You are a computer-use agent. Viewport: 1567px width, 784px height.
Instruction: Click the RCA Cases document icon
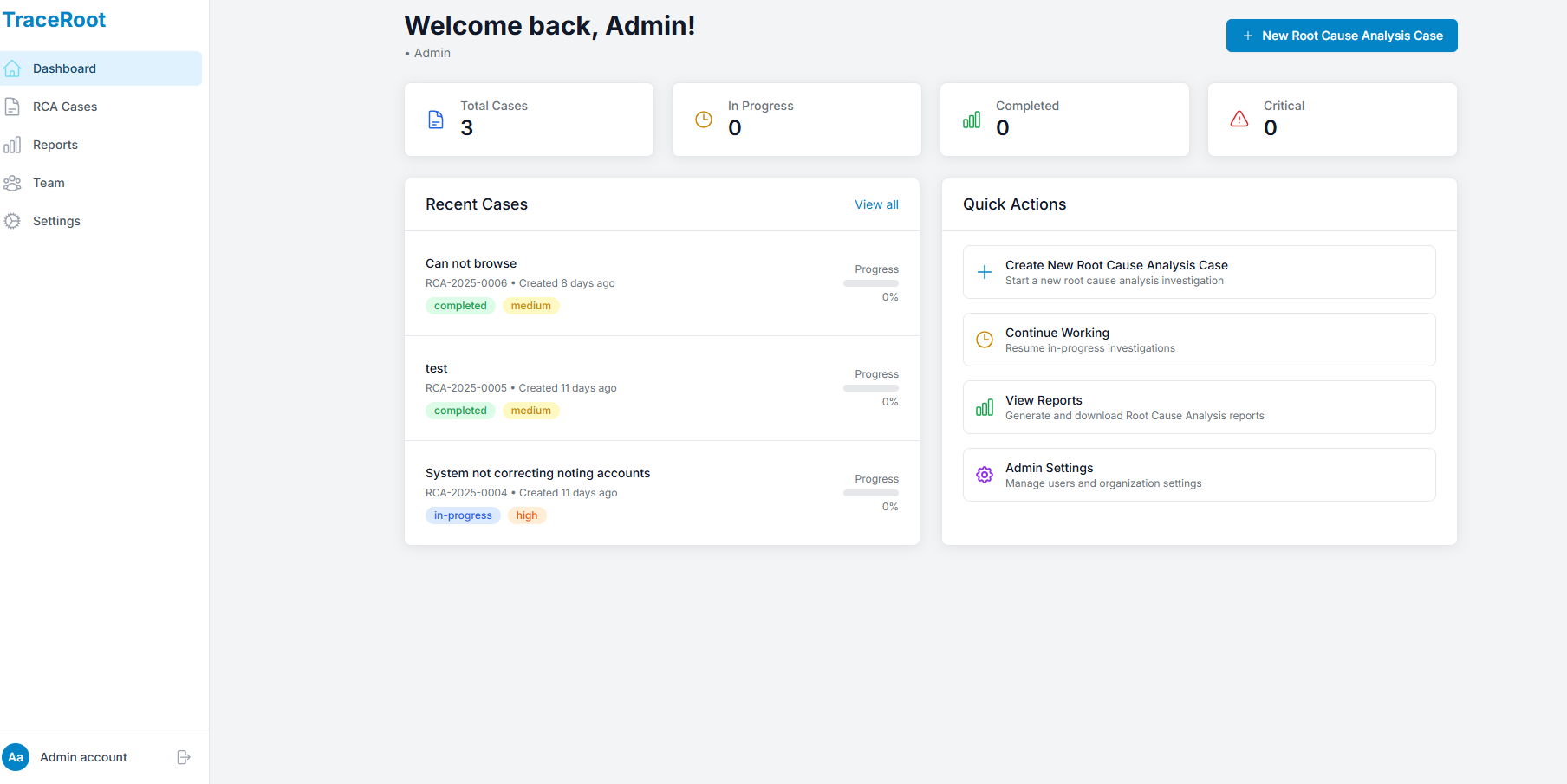tap(12, 107)
